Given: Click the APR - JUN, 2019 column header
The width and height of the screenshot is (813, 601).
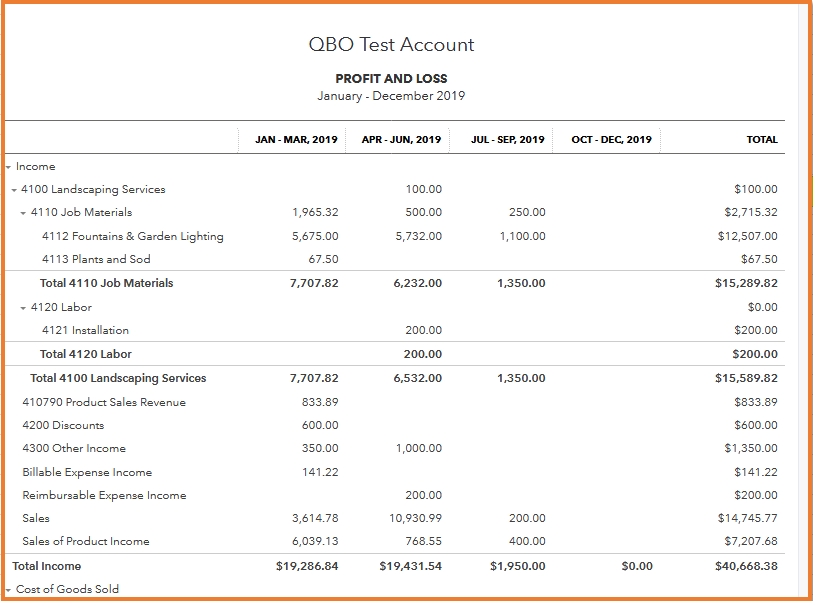Looking at the screenshot, I should coord(401,140).
